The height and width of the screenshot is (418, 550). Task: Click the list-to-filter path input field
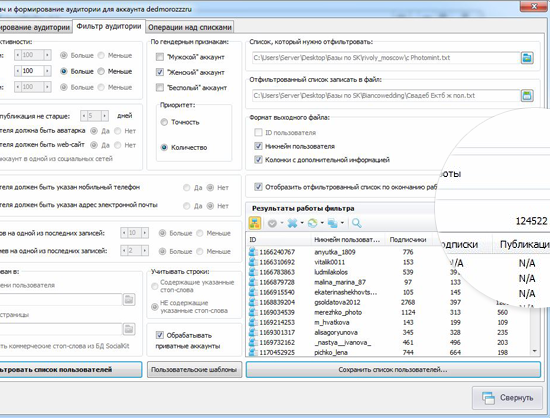pos(386,58)
